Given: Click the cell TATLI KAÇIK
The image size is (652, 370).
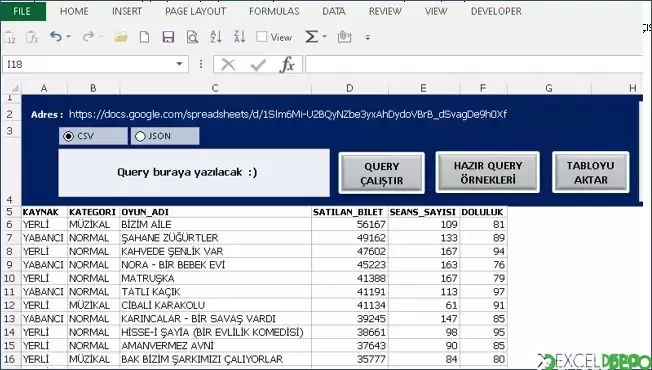Looking at the screenshot, I should coord(215,291).
